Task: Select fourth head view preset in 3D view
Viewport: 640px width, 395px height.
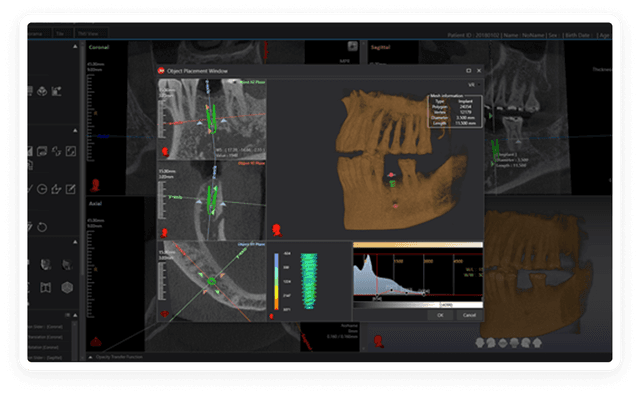Action: click(514, 343)
